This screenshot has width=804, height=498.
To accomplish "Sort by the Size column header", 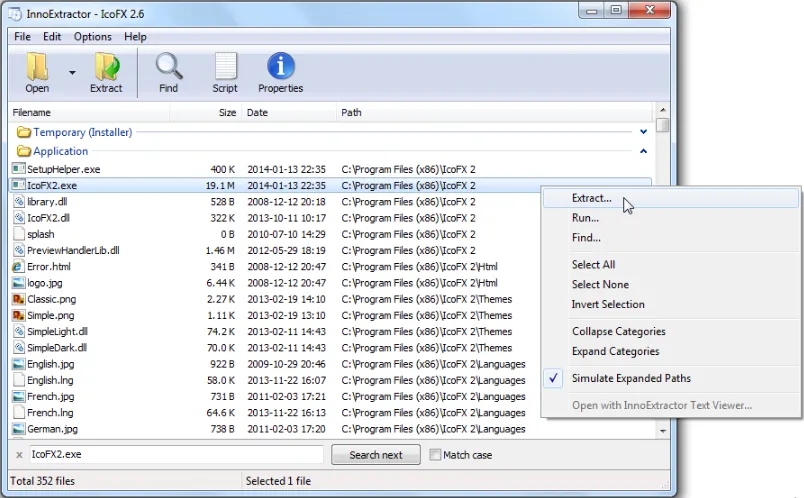I will tap(205, 112).
